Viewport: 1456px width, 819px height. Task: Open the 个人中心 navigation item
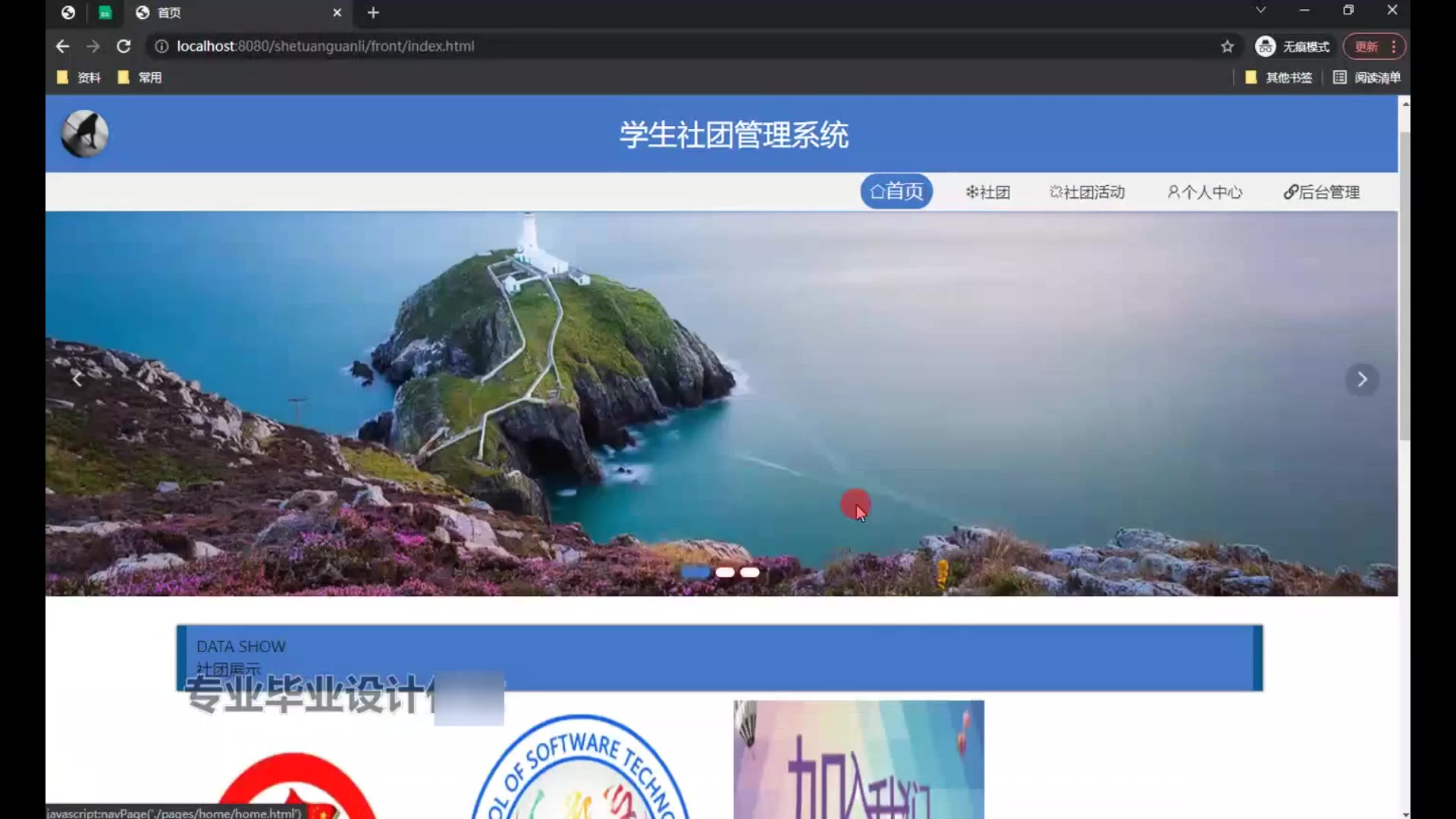1204,192
